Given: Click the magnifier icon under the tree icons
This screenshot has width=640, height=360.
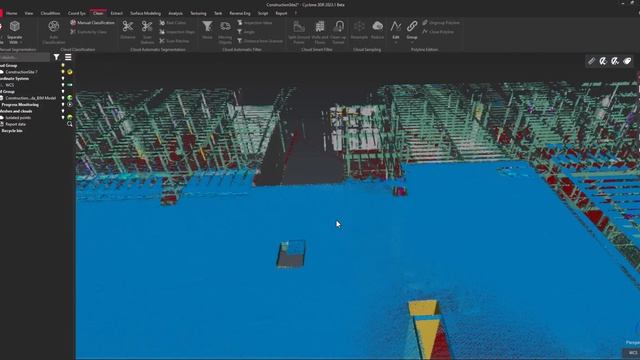Looking at the screenshot, I should 70,124.
